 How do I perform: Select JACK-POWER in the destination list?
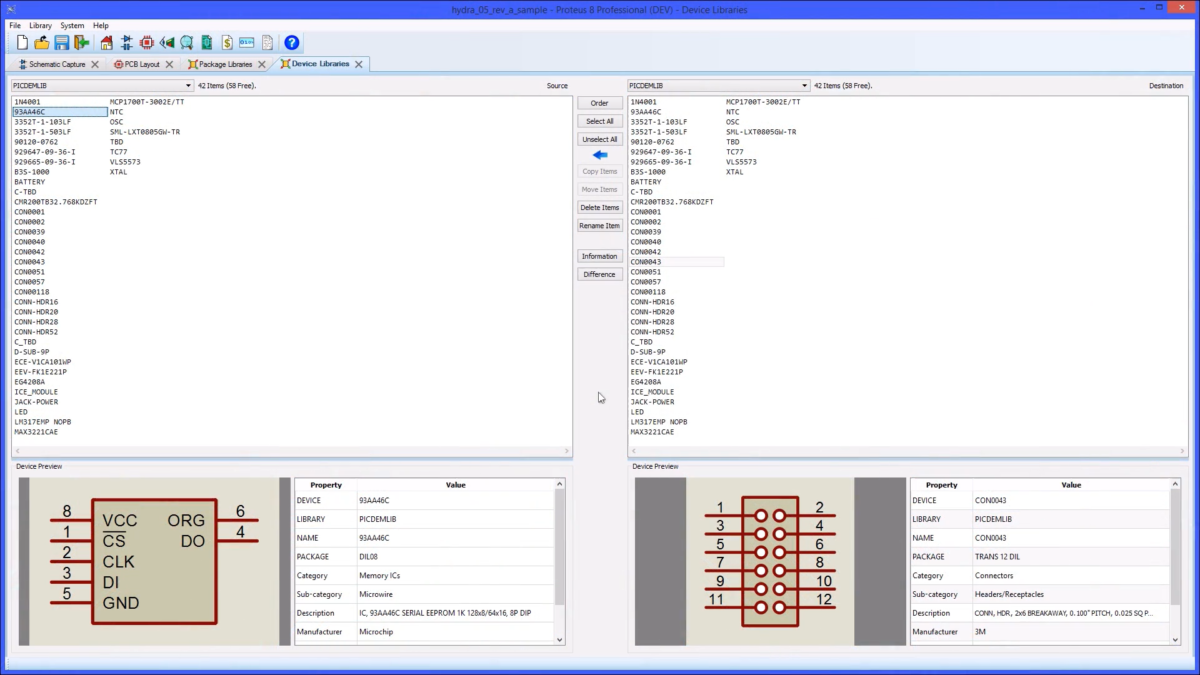pyautogui.click(x=652, y=402)
